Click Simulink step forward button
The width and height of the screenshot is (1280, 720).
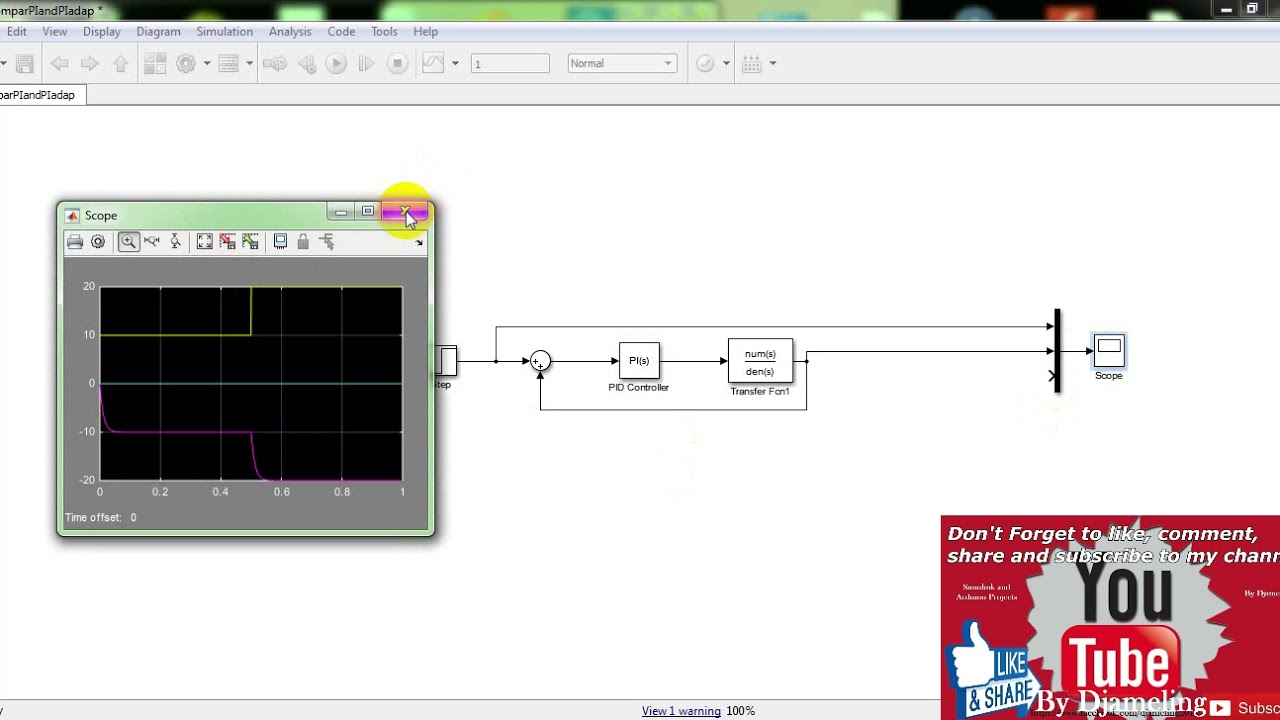[366, 63]
